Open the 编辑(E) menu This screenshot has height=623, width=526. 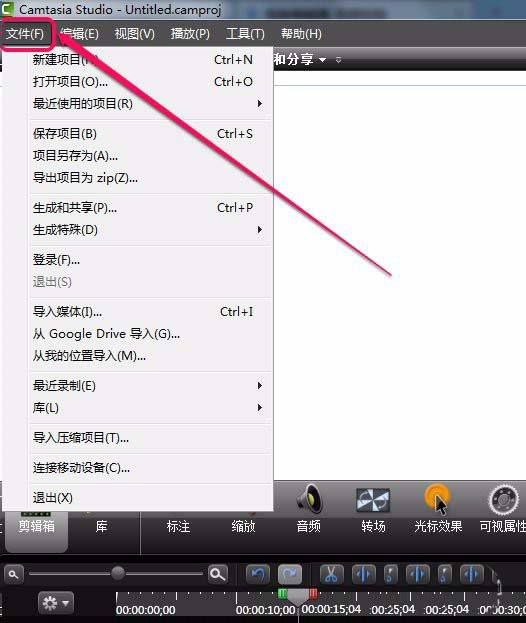pyautogui.click(x=80, y=34)
